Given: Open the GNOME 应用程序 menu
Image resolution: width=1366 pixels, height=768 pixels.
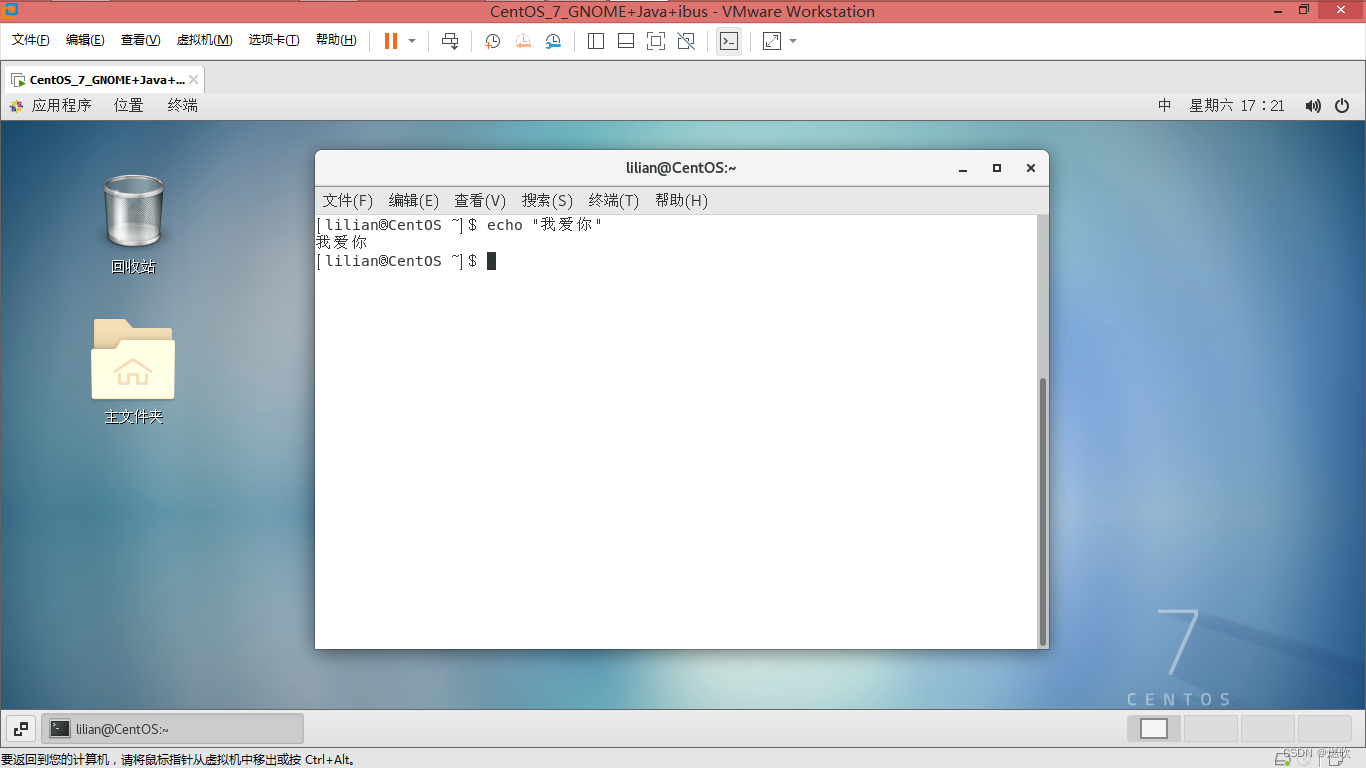Looking at the screenshot, I should click(x=51, y=105).
